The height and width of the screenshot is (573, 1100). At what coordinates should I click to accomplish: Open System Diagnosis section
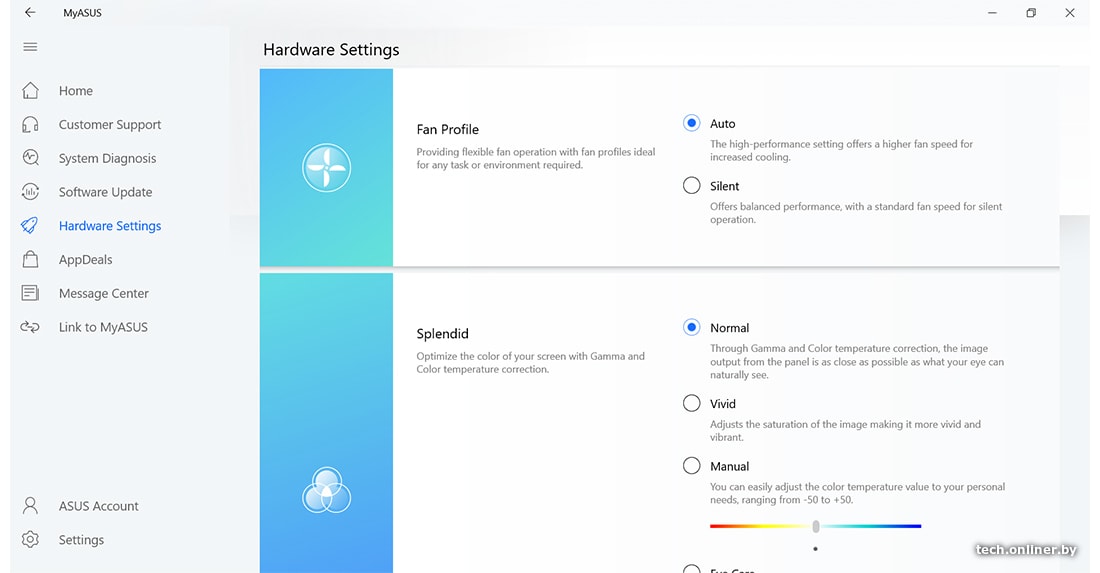click(x=107, y=158)
